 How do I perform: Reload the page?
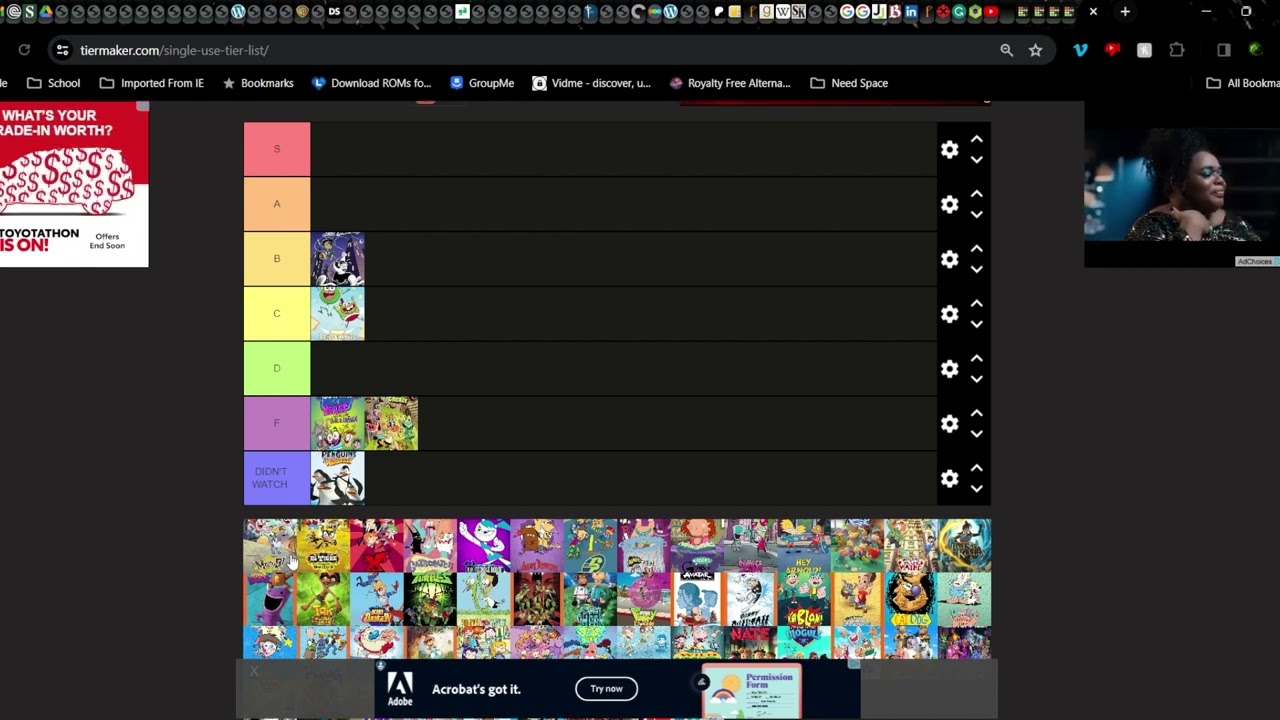click(24, 50)
